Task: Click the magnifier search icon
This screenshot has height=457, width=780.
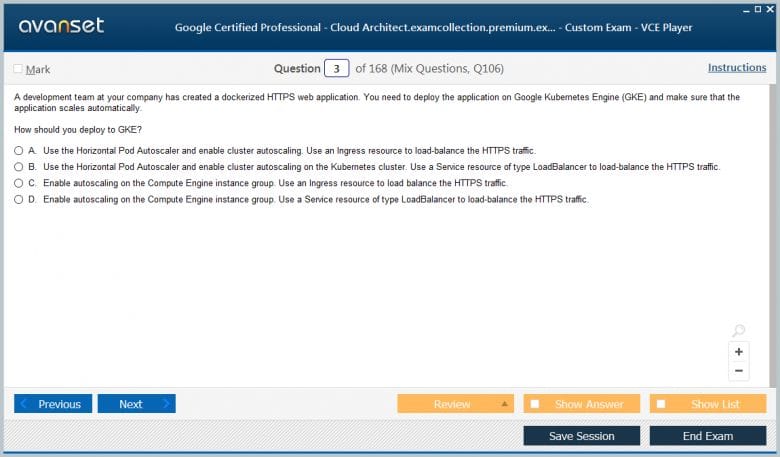Action: coord(739,330)
